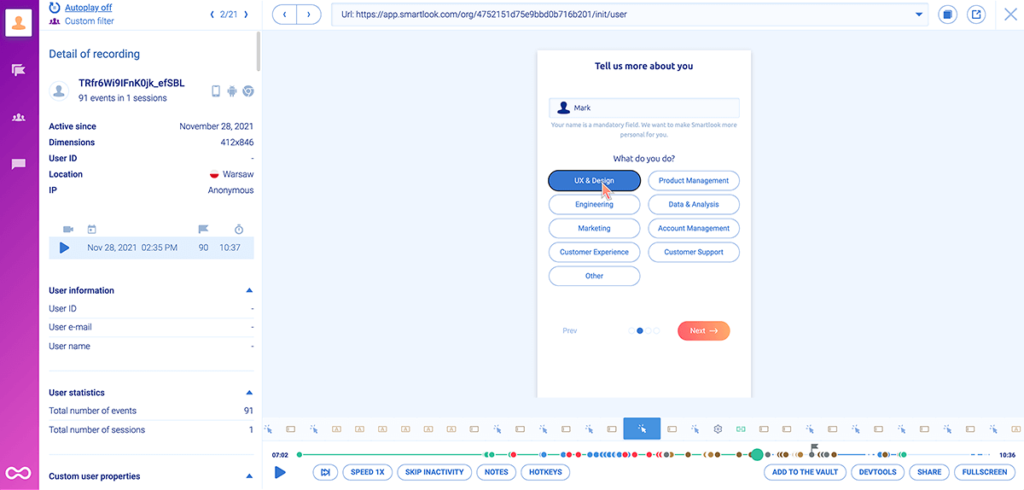Select the Engineering option in the form
Image resolution: width=1024 pixels, height=490 pixels.
click(x=594, y=204)
